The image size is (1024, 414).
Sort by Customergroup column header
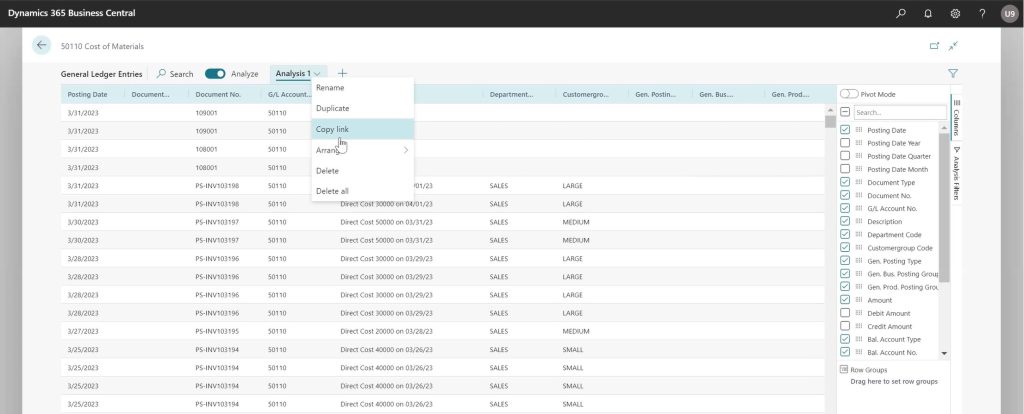click(x=586, y=95)
